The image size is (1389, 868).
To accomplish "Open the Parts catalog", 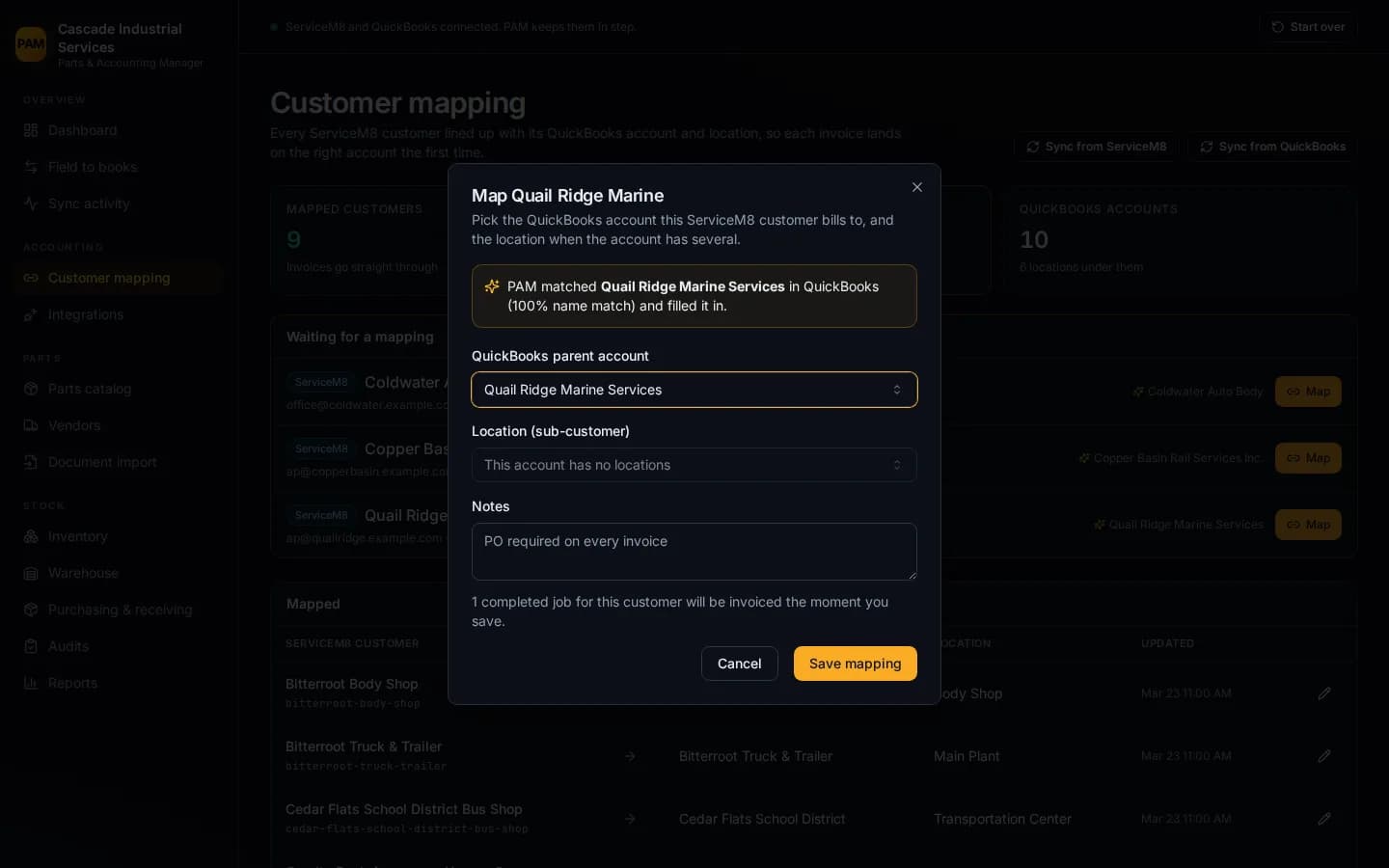I will click(119, 389).
